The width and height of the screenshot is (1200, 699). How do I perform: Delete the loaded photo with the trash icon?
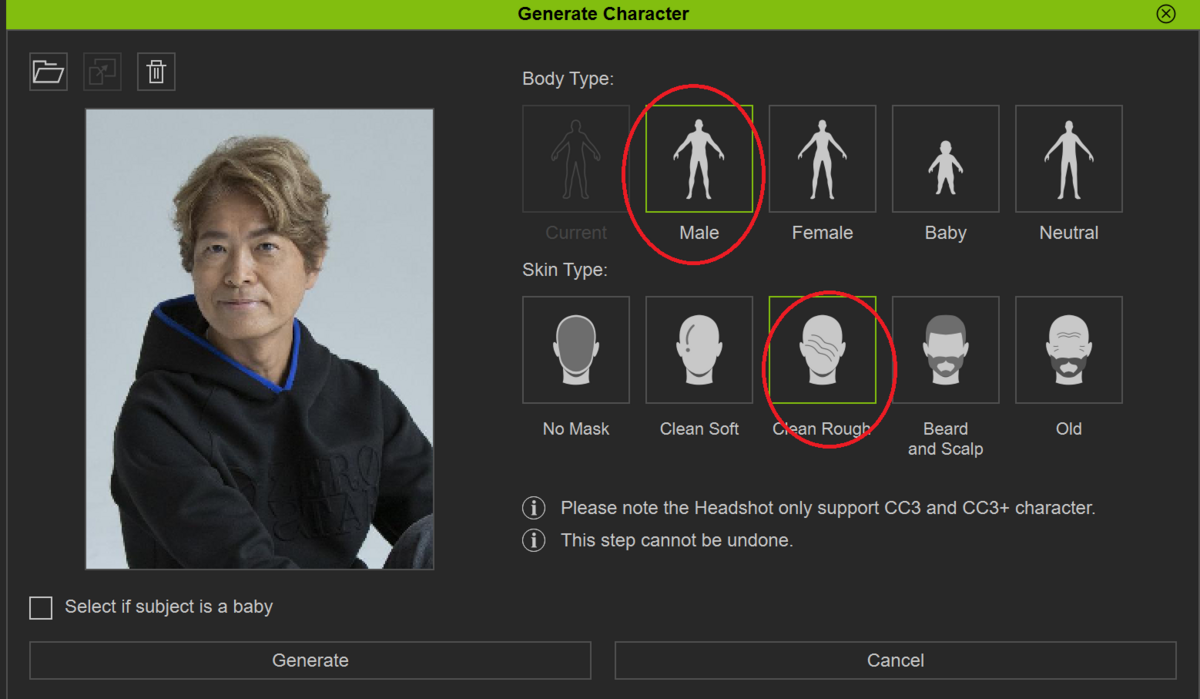(x=156, y=71)
